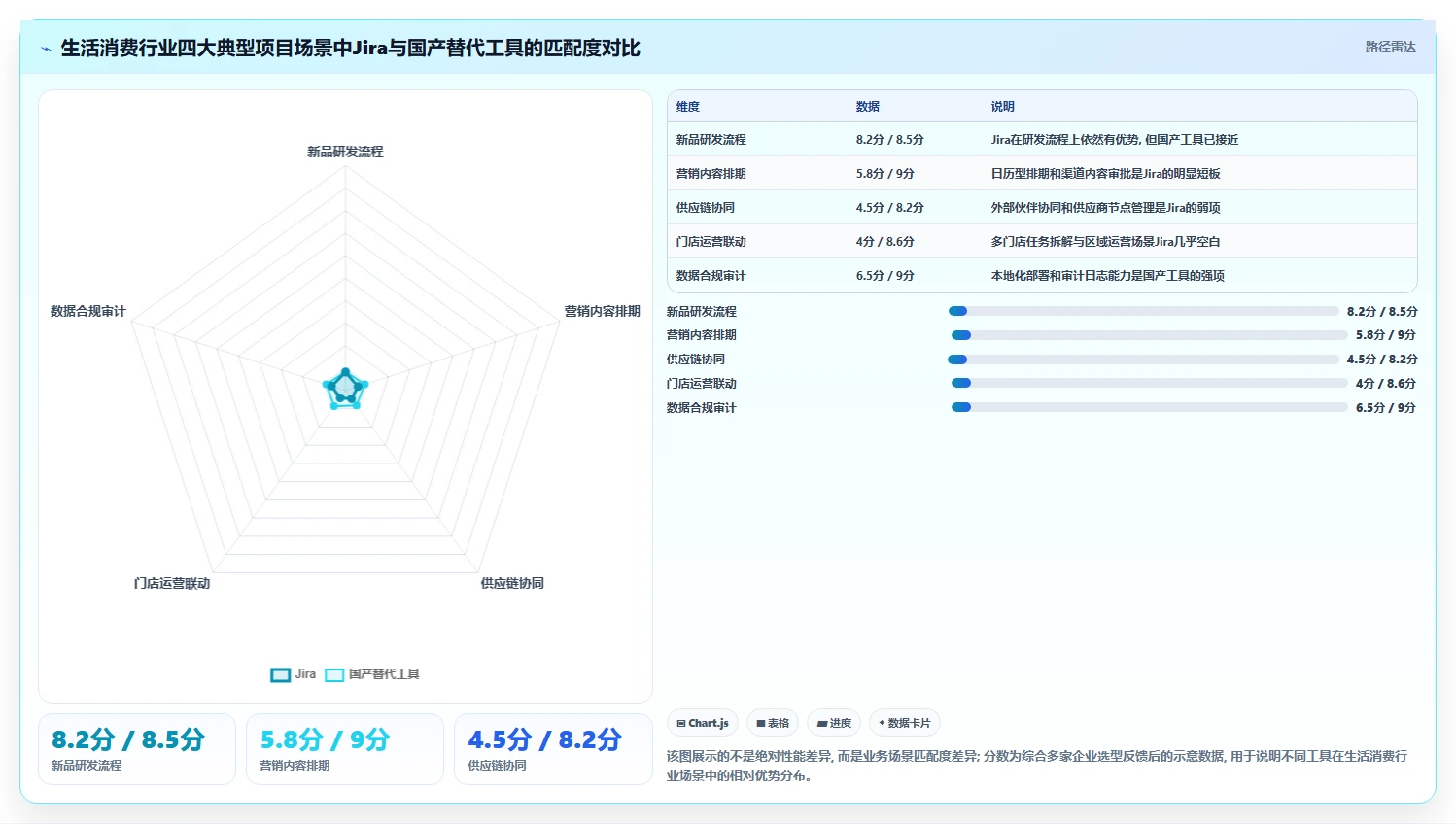Click table value 6.5分 / 9分

885,276
